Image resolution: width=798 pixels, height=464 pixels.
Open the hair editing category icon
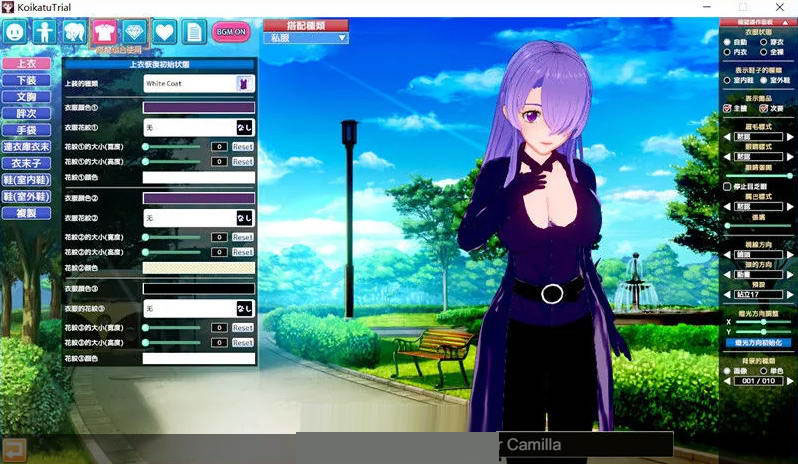click(x=75, y=32)
